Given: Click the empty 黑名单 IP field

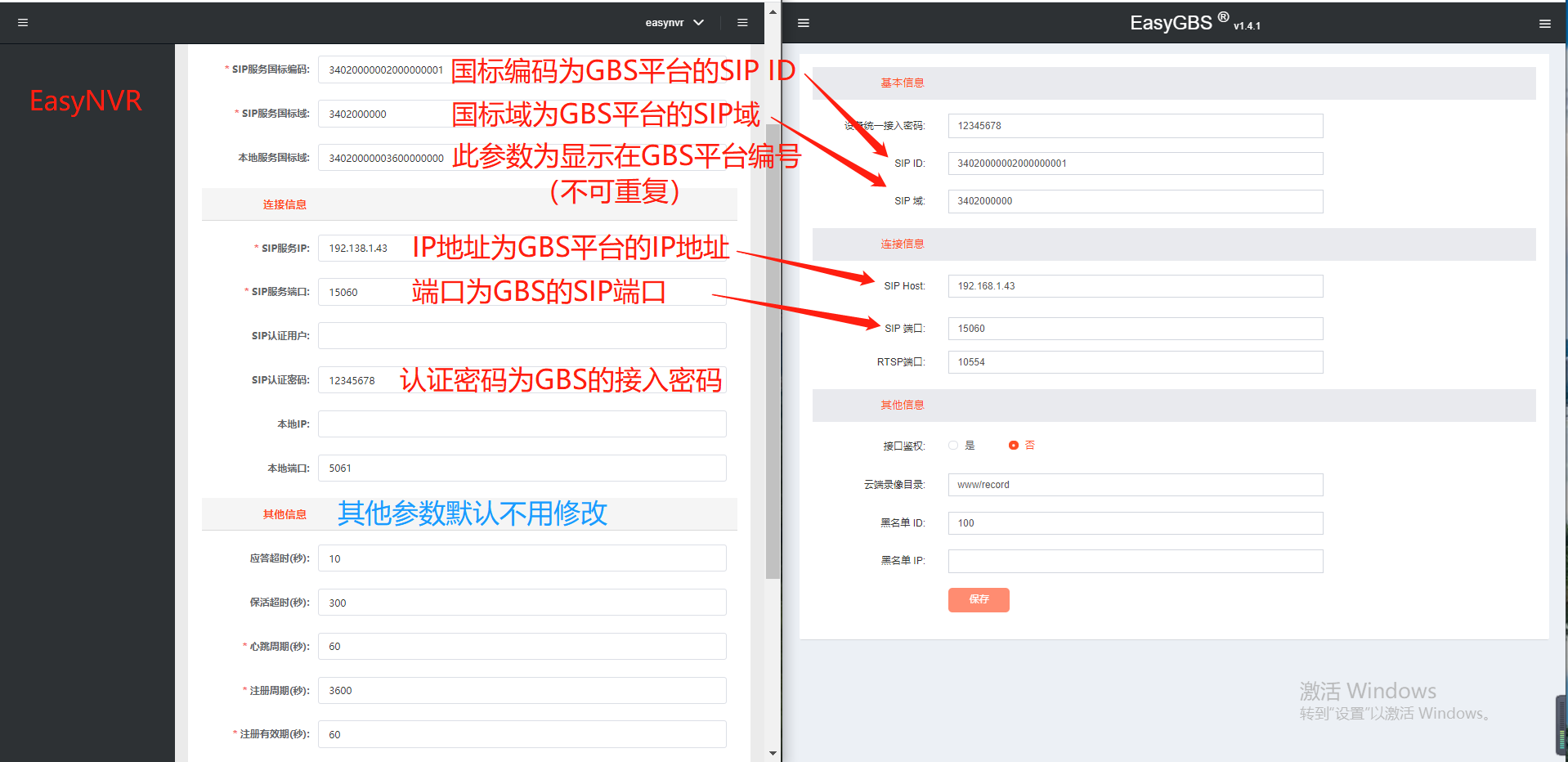Looking at the screenshot, I should coord(1135,561).
